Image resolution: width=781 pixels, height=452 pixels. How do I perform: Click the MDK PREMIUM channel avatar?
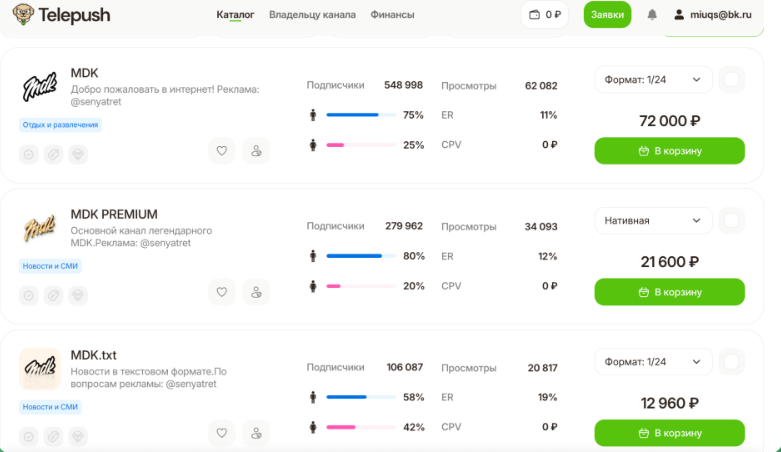click(40, 228)
